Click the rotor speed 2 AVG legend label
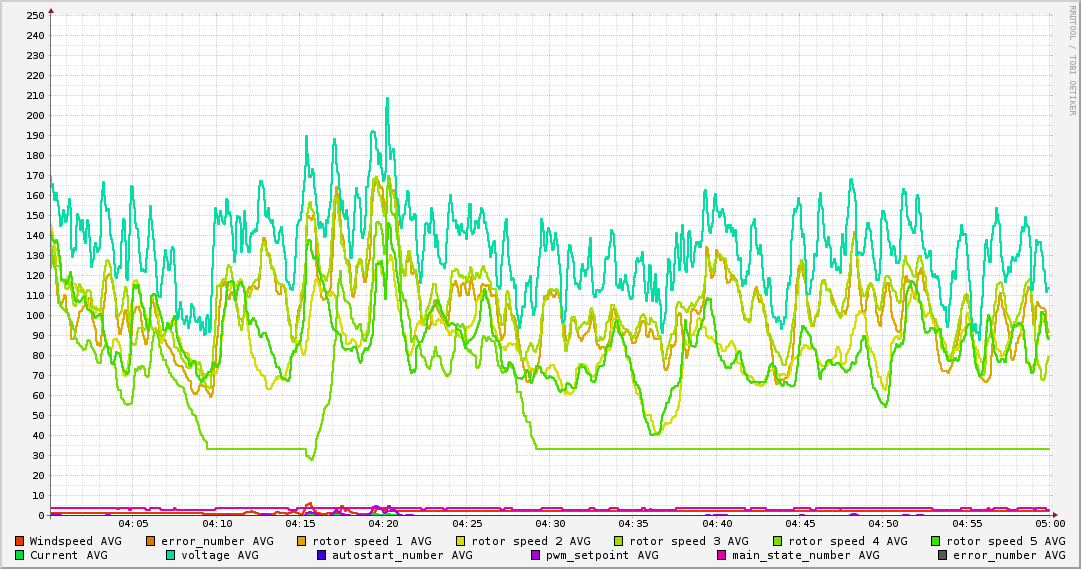The height and width of the screenshot is (569, 1081). coord(531,541)
